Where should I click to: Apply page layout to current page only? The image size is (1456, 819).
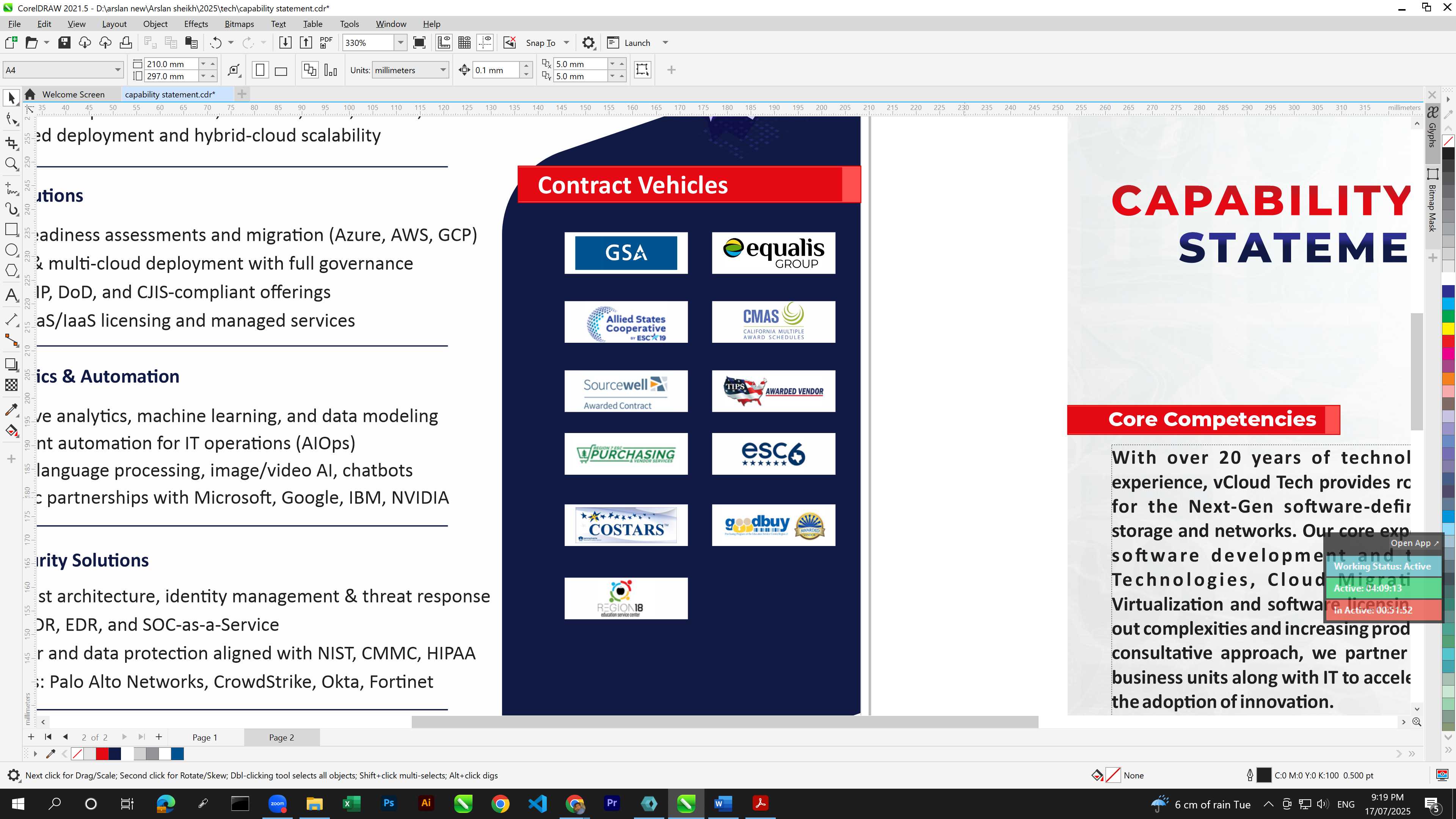point(331,70)
